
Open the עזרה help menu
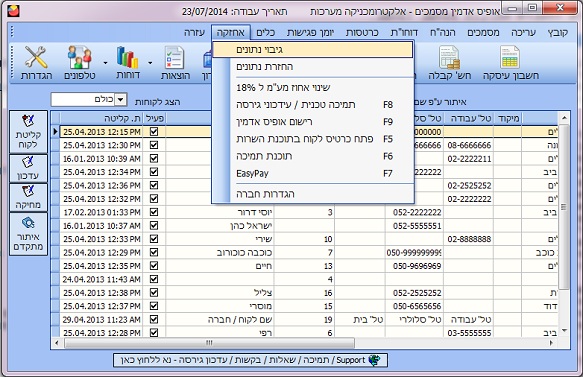(194, 32)
